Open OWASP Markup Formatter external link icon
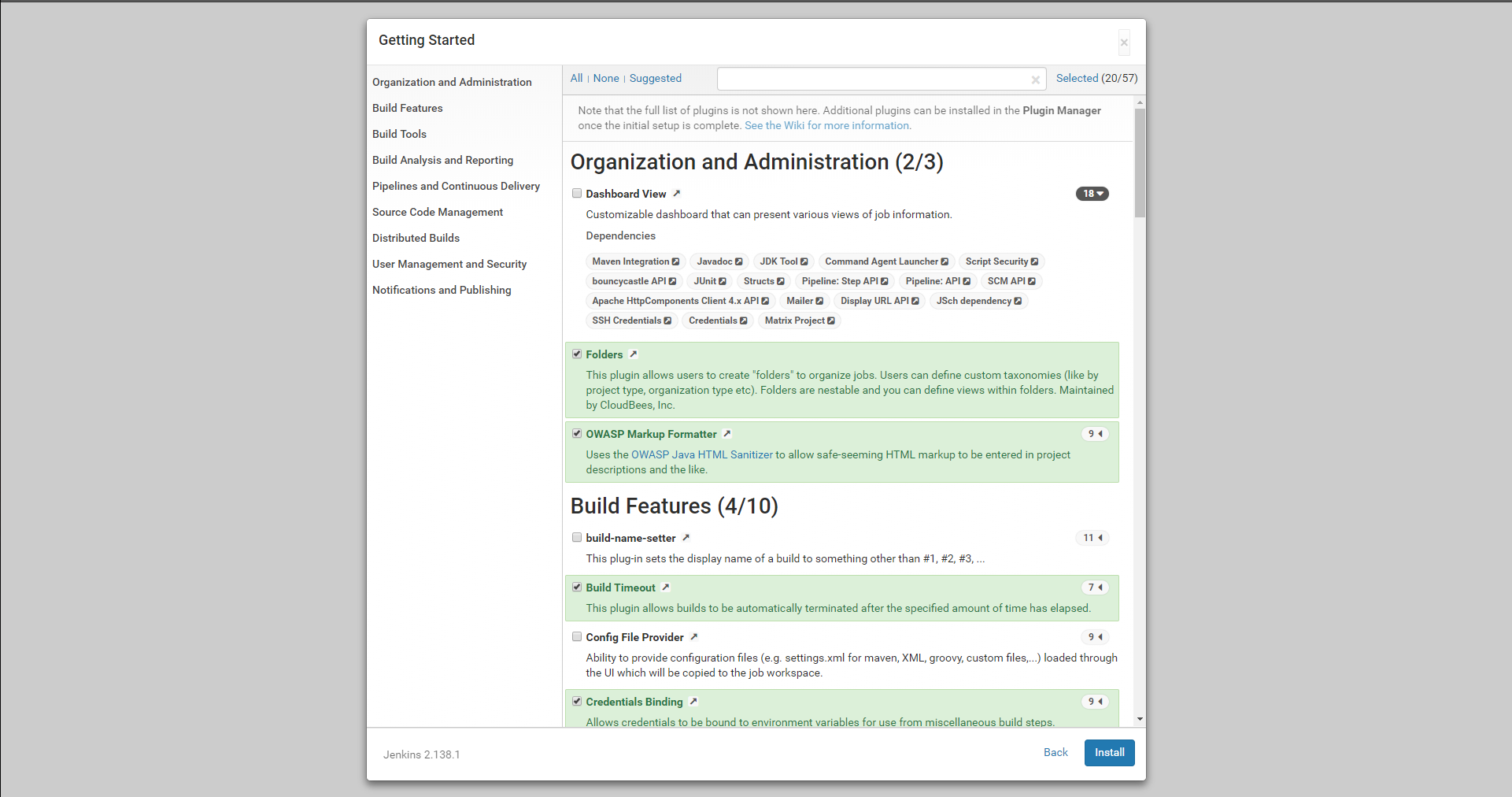1512x797 pixels. click(x=727, y=434)
